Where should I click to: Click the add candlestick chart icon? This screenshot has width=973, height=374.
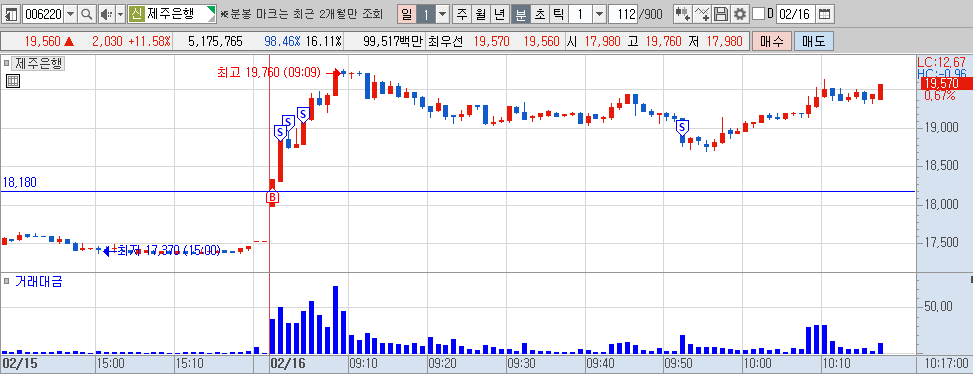pyautogui.click(x=683, y=14)
